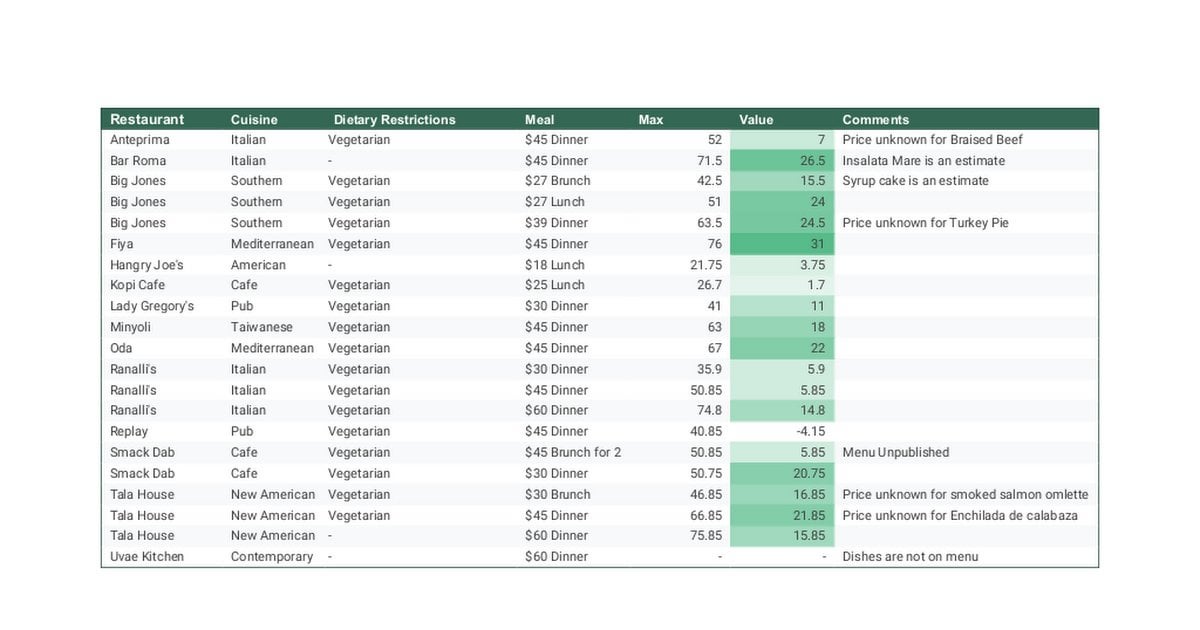The width and height of the screenshot is (1200, 630).
Task: Select the Comments column header
Action: [876, 119]
